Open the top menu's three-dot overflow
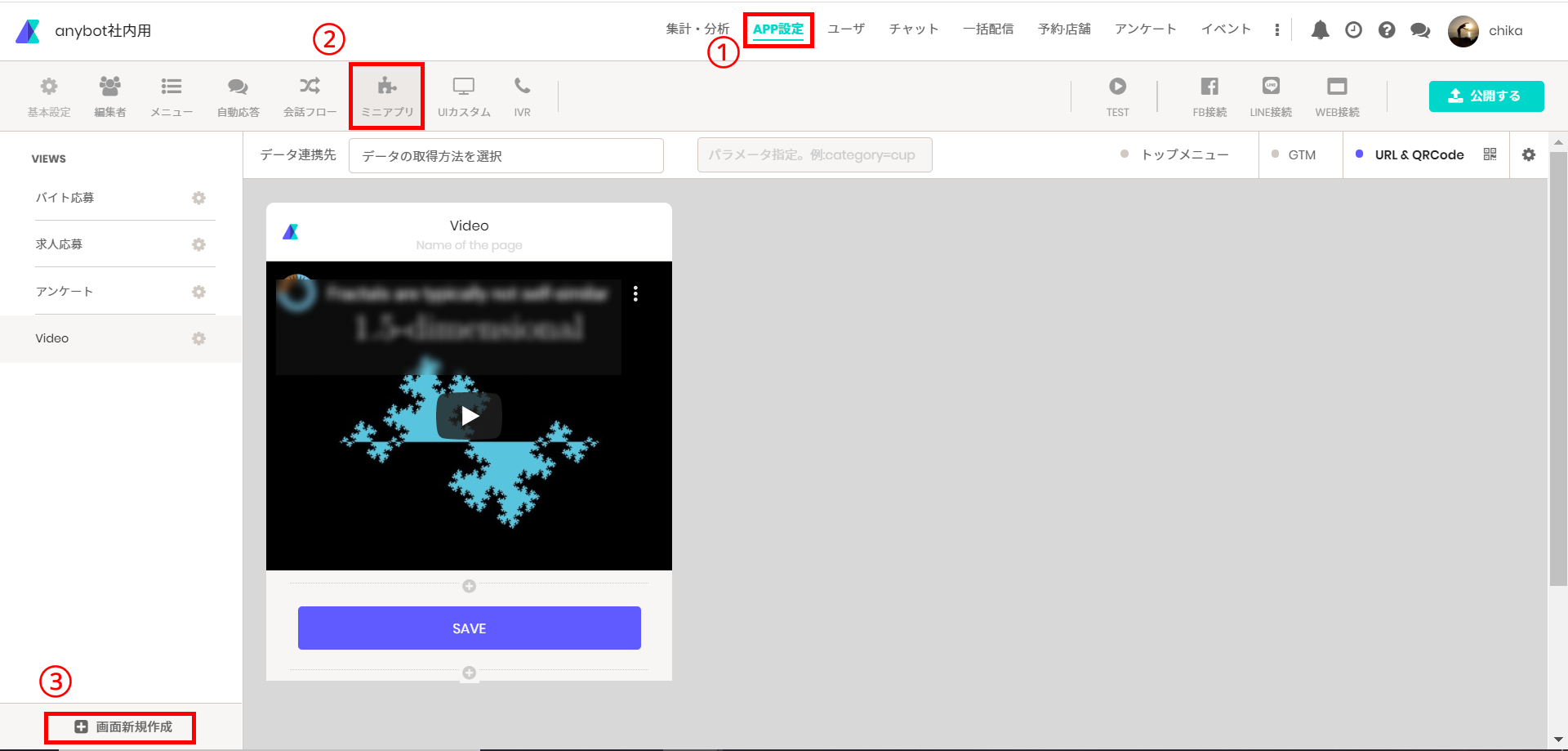Screen dimensions: 1568x751 tap(1277, 30)
